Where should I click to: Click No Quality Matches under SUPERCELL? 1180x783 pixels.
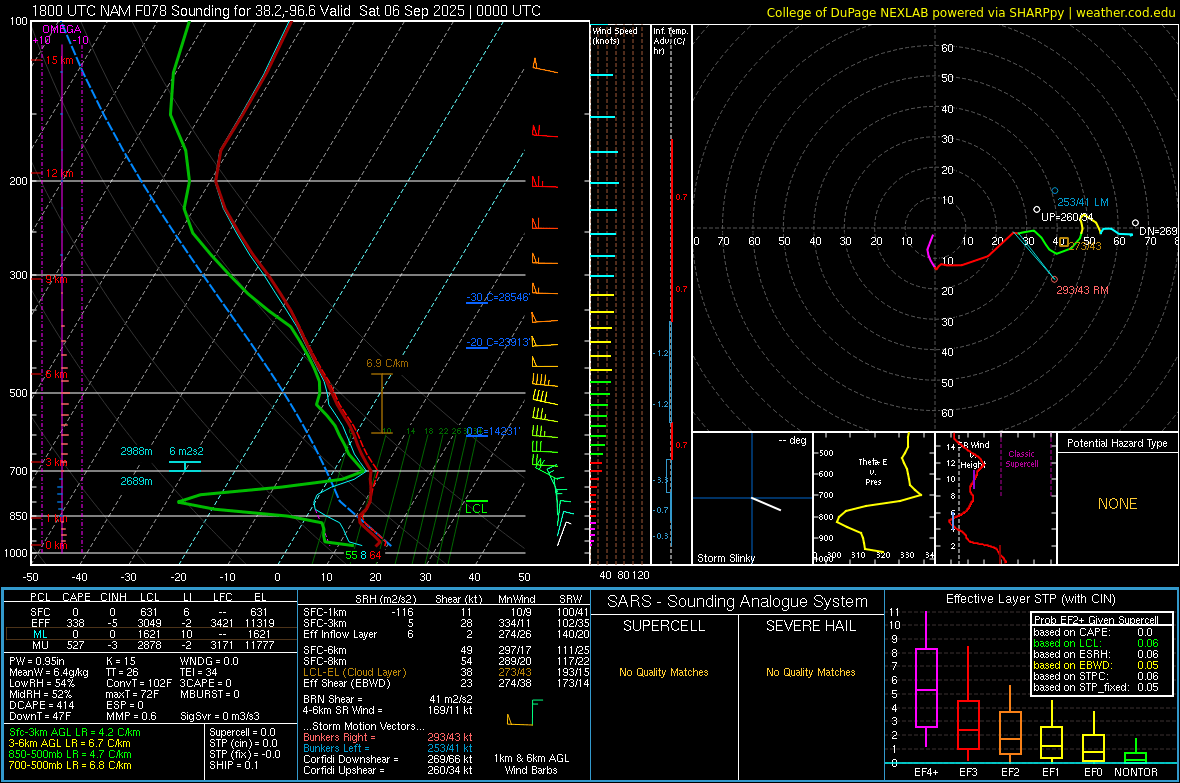pos(664,672)
